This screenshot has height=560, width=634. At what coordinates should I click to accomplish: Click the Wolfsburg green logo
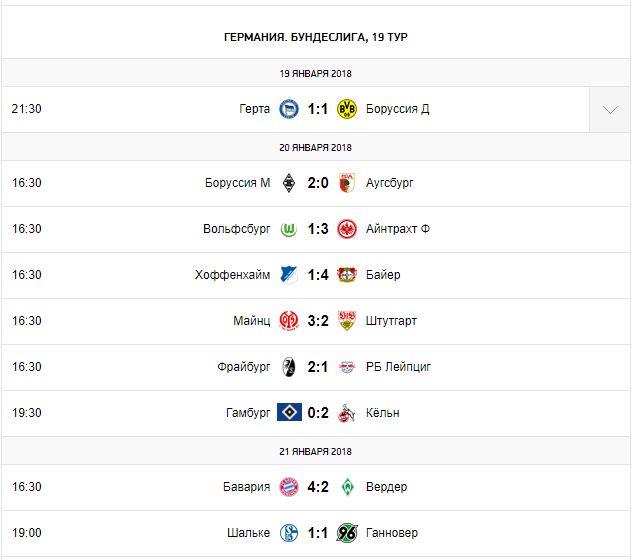(289, 229)
